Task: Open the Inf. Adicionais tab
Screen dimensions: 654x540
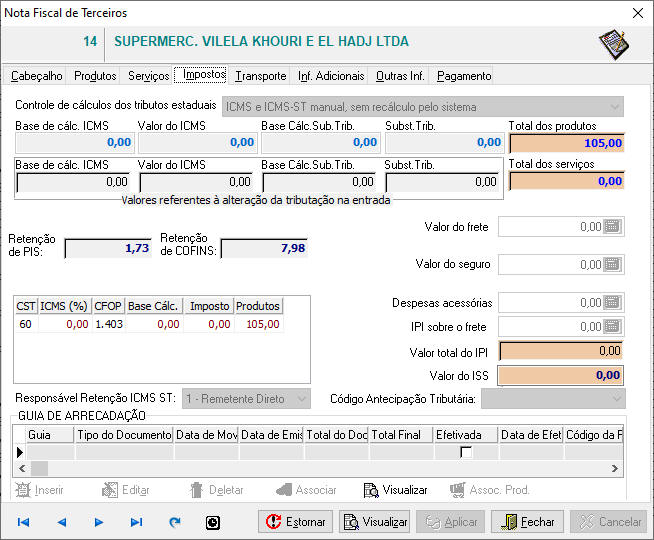Action: 331,76
